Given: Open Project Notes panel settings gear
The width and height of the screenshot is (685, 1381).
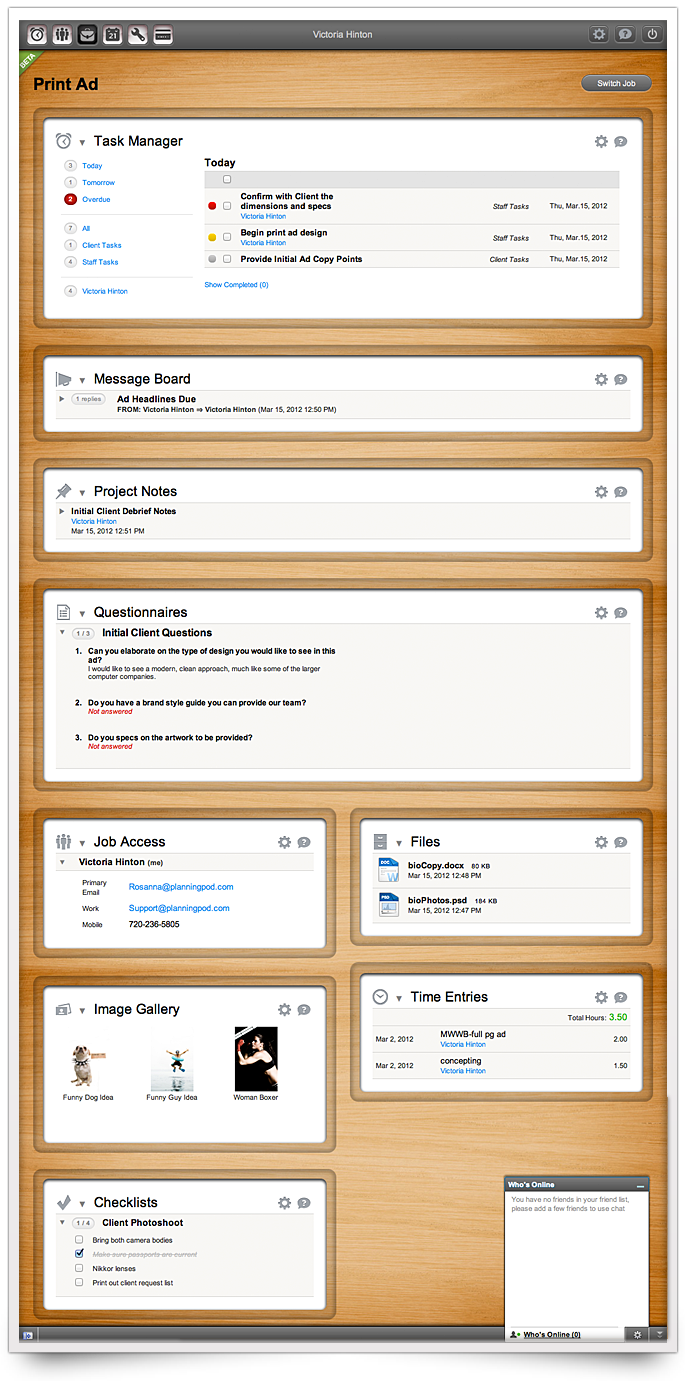Looking at the screenshot, I should (601, 492).
